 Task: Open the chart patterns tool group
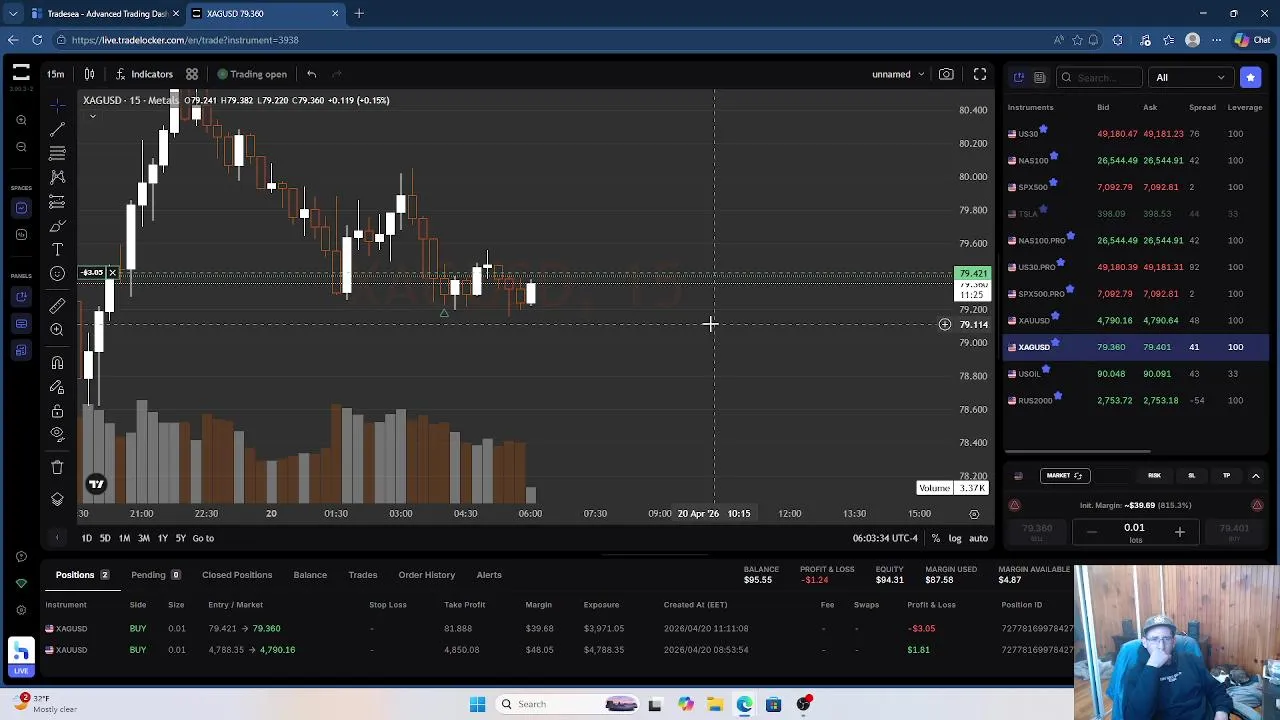click(57, 177)
